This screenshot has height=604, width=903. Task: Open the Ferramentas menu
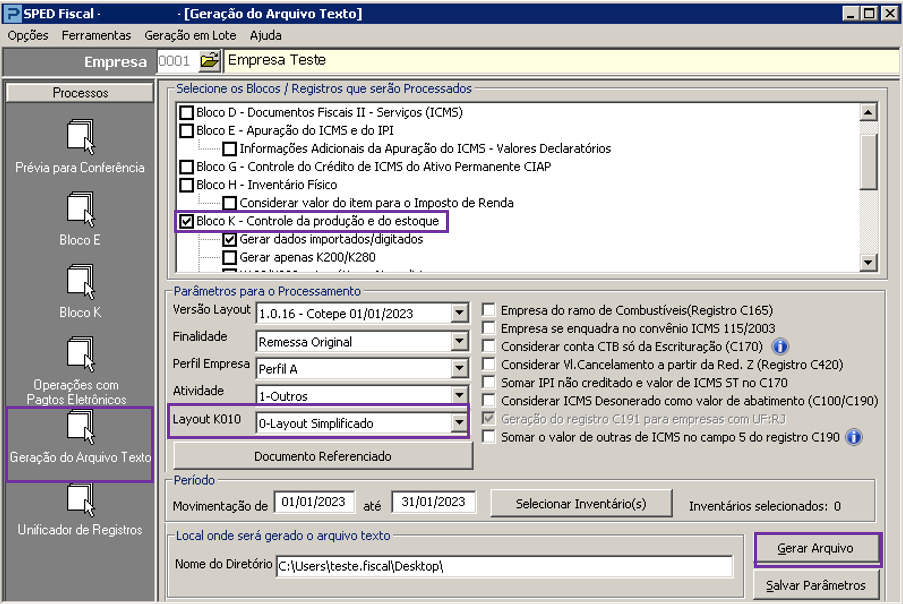coord(96,36)
